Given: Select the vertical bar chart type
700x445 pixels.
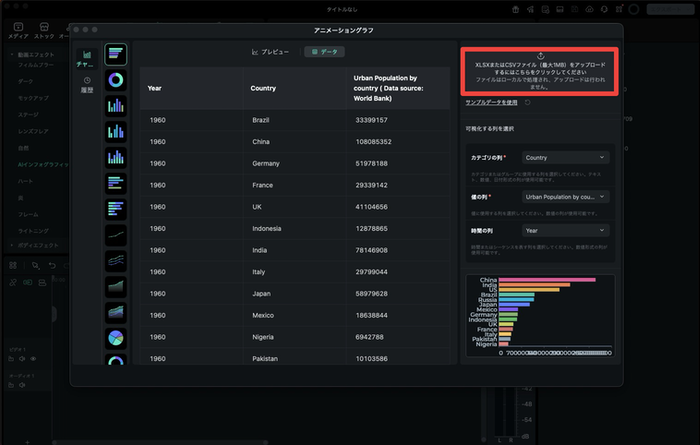Looking at the screenshot, I should click(x=116, y=105).
